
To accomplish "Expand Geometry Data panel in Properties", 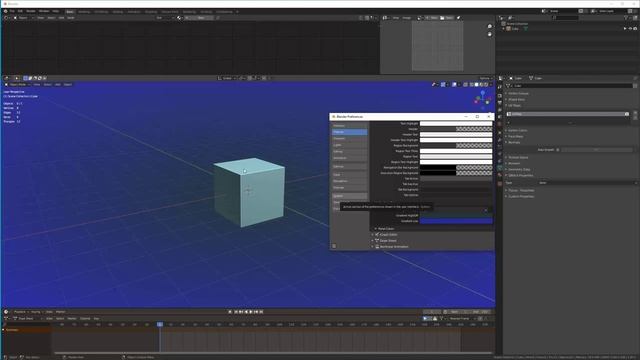I will pyautogui.click(x=518, y=169).
